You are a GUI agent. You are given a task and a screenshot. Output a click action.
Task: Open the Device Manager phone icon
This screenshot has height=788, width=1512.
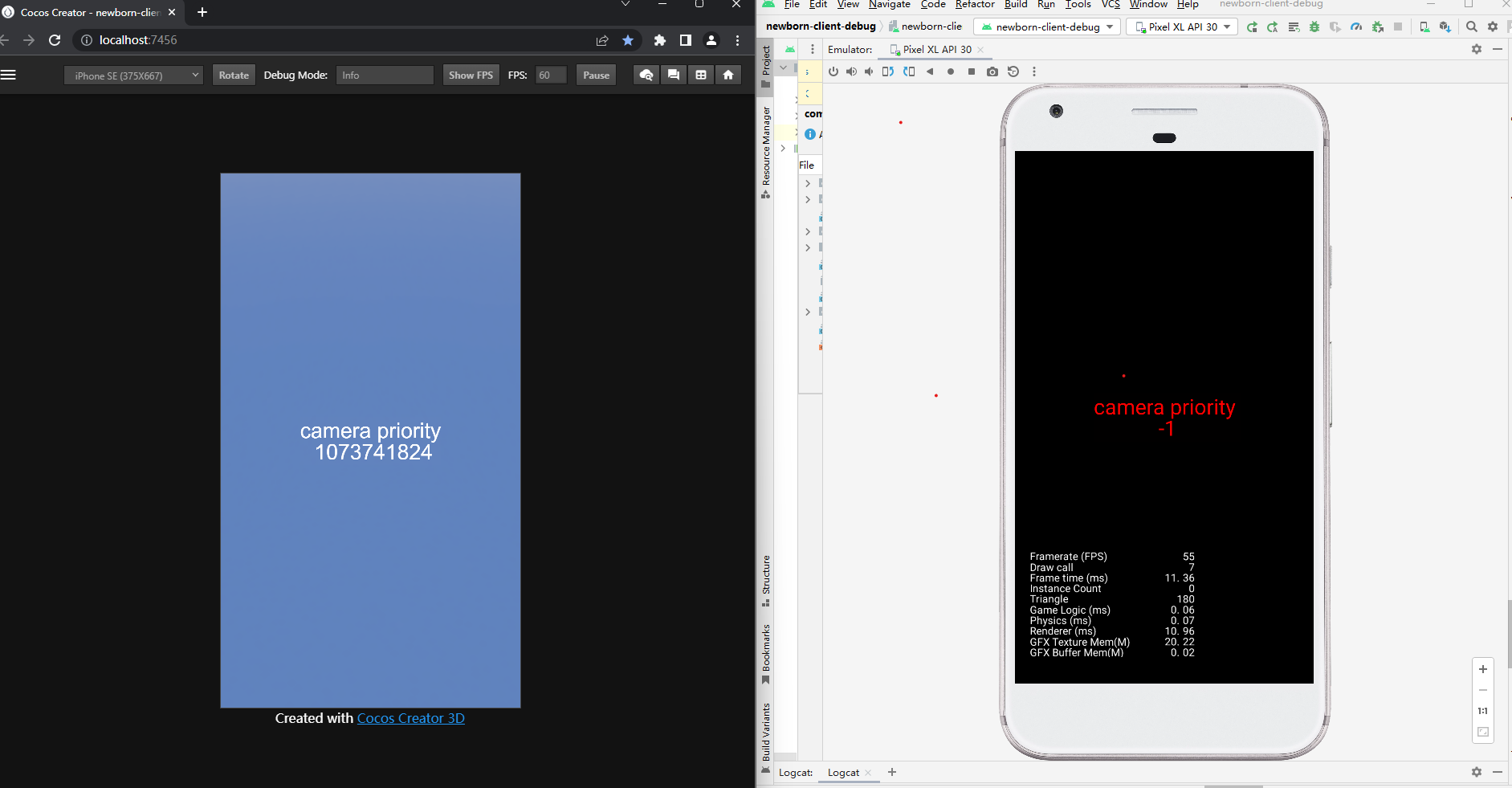(1423, 27)
